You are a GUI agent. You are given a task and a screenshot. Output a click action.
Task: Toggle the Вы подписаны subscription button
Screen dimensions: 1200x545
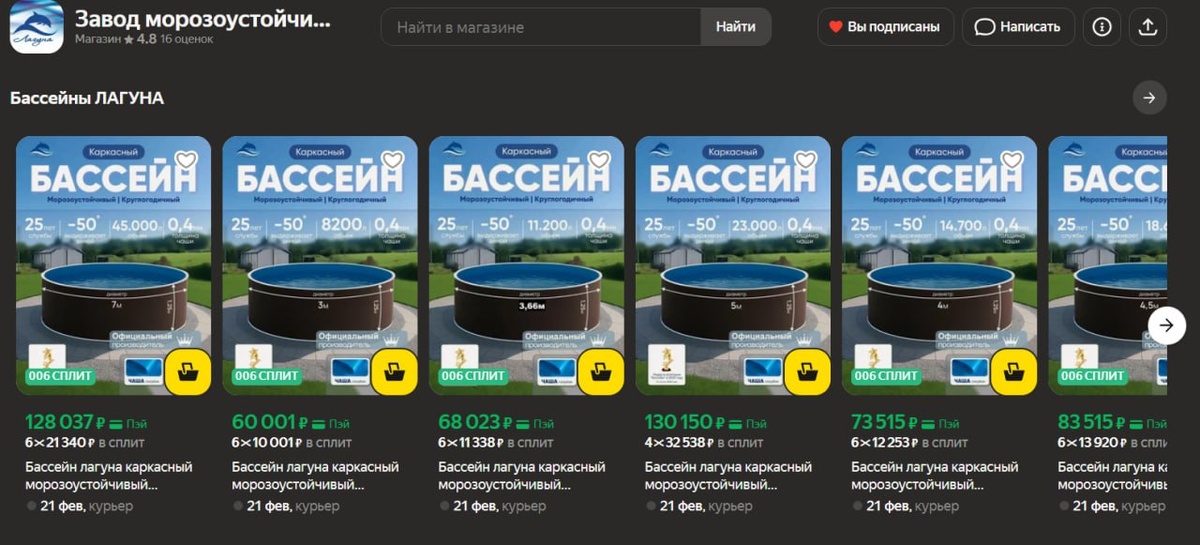[x=886, y=27]
